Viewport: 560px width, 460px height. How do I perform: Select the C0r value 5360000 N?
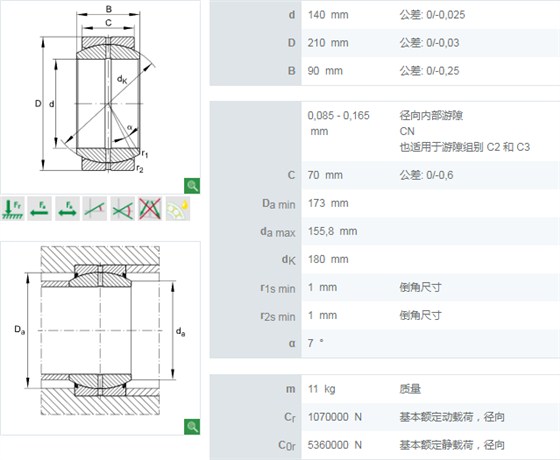[x=335, y=445]
